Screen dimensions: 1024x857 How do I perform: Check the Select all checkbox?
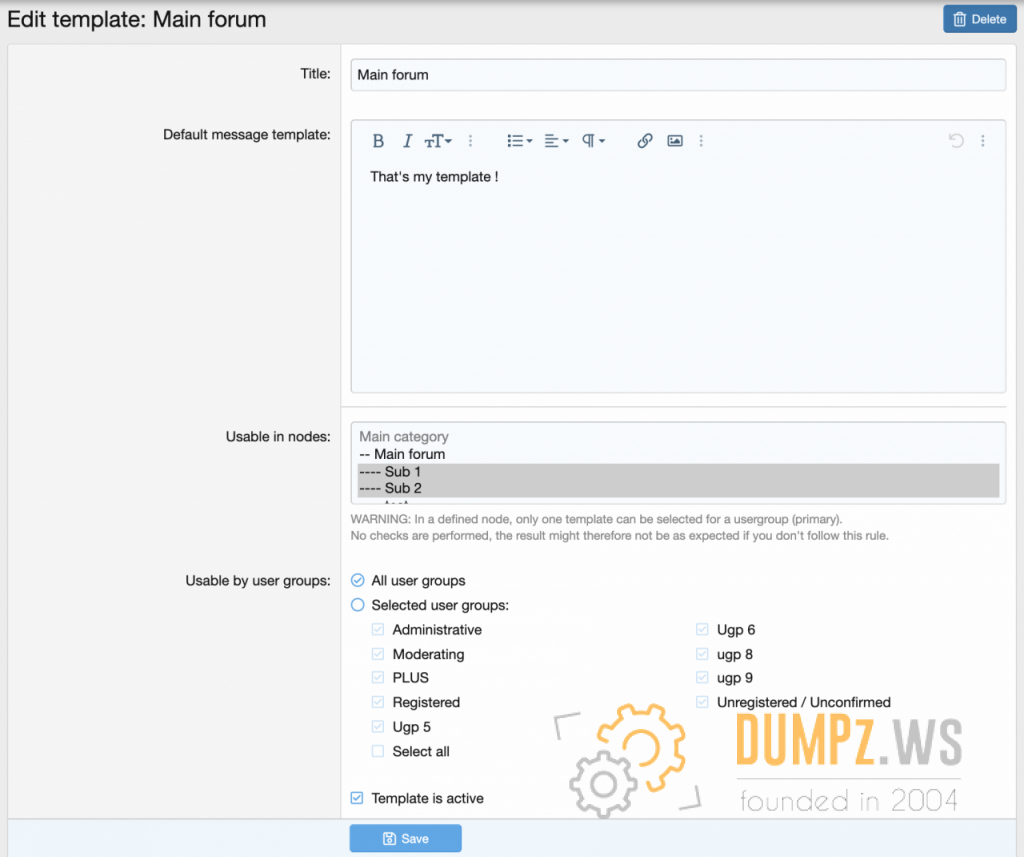tap(378, 751)
